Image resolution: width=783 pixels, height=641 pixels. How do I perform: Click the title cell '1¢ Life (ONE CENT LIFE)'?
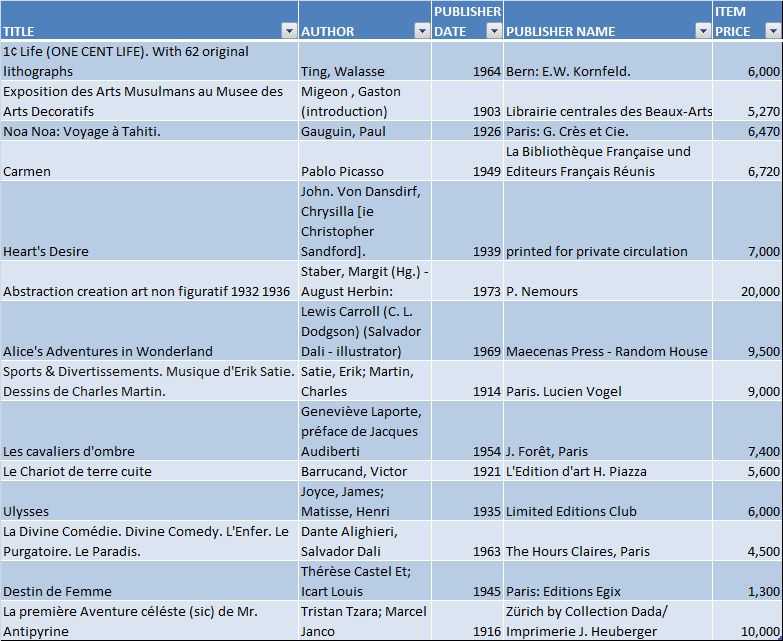click(149, 61)
